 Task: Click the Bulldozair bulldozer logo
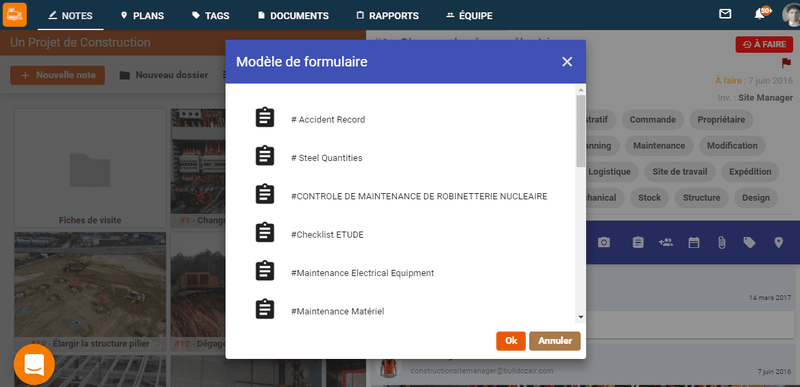click(14, 14)
